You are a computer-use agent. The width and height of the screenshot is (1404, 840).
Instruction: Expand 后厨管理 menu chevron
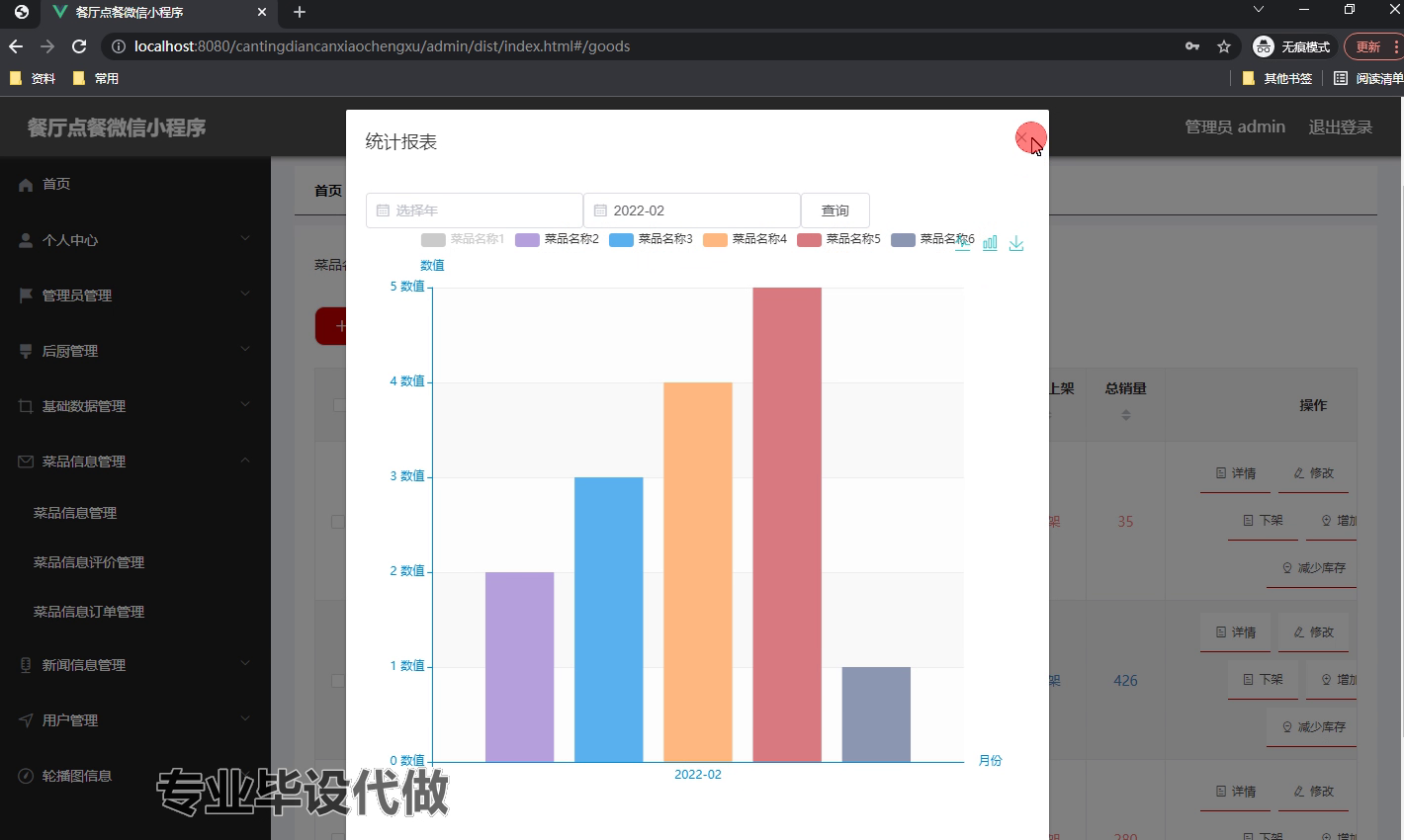(x=245, y=350)
